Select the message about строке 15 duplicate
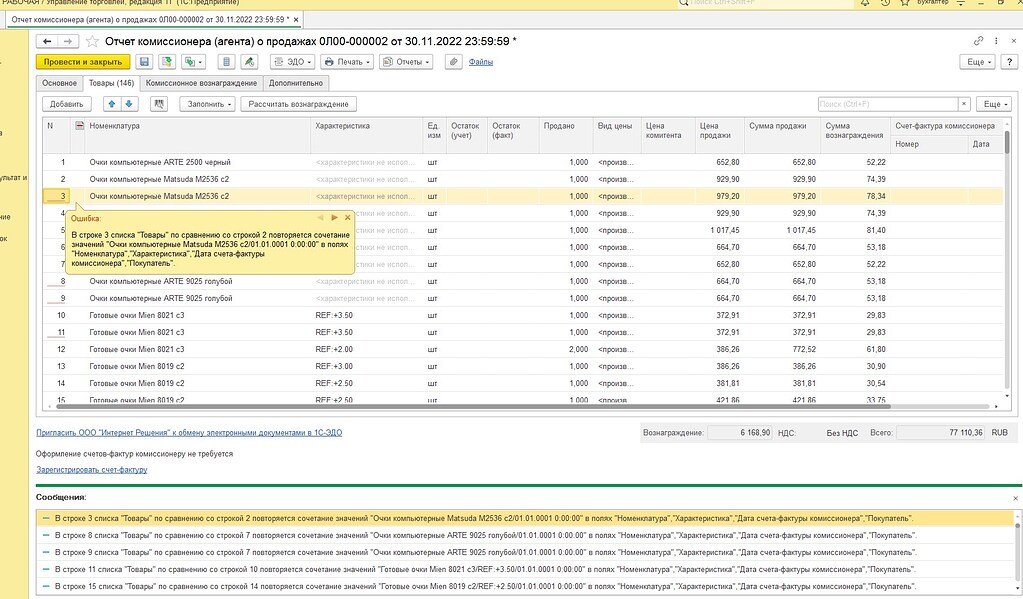The width and height of the screenshot is (1023, 599). pyautogui.click(x=525, y=587)
